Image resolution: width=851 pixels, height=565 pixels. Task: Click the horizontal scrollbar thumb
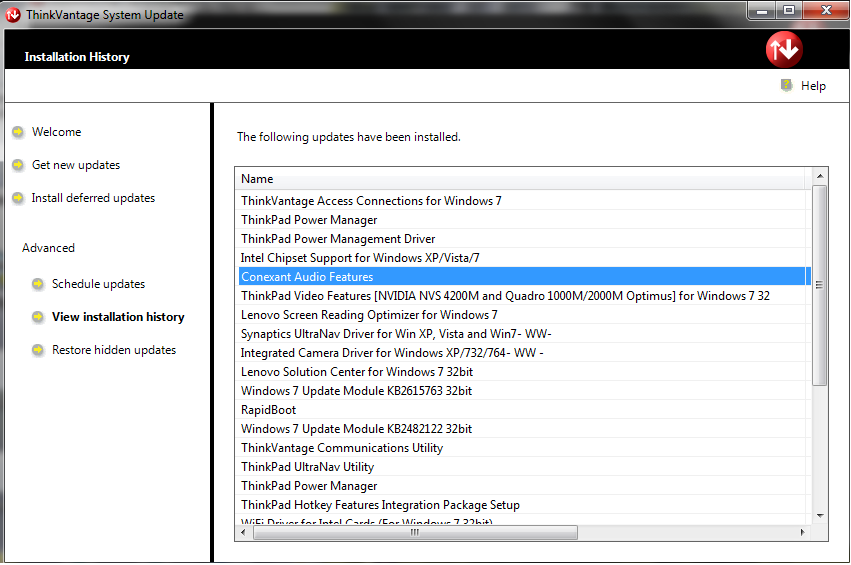[415, 532]
